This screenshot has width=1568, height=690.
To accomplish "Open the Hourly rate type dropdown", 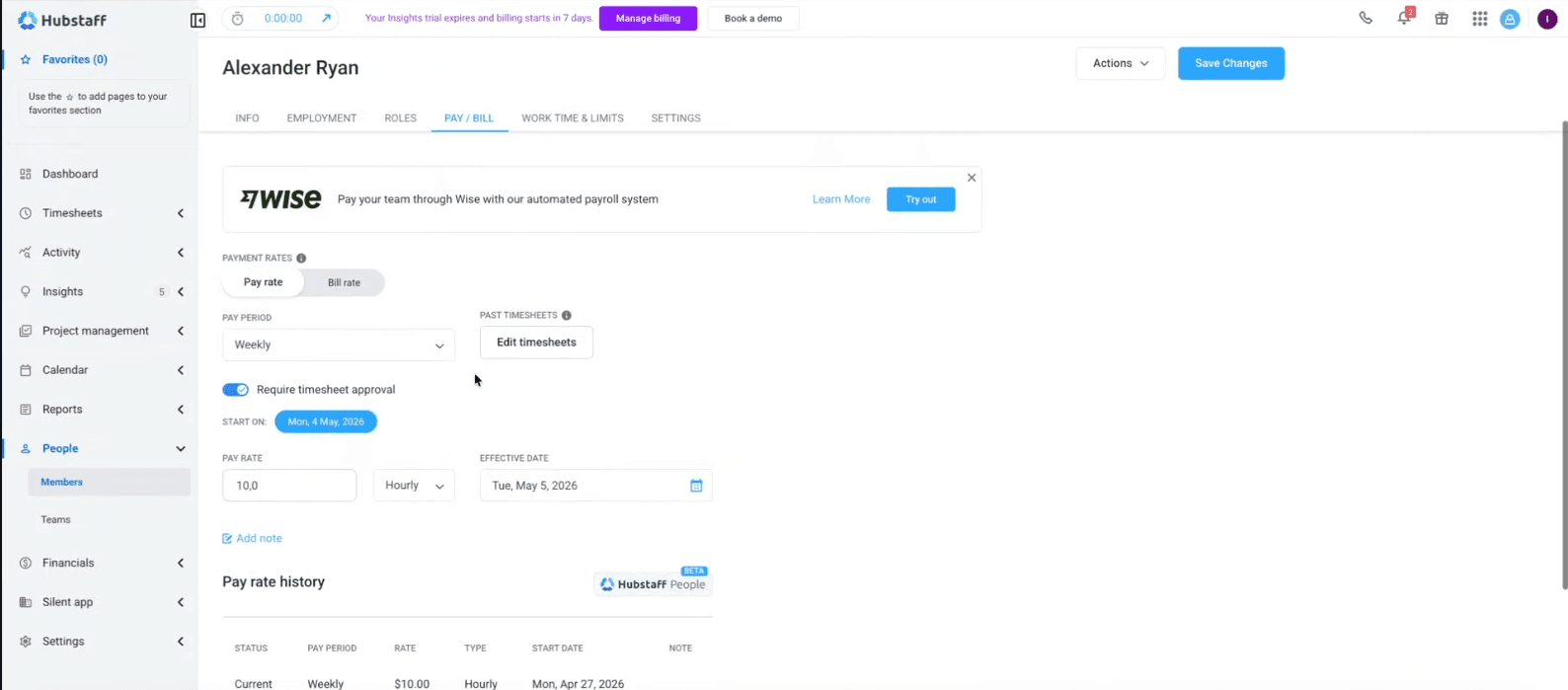I will pyautogui.click(x=414, y=486).
